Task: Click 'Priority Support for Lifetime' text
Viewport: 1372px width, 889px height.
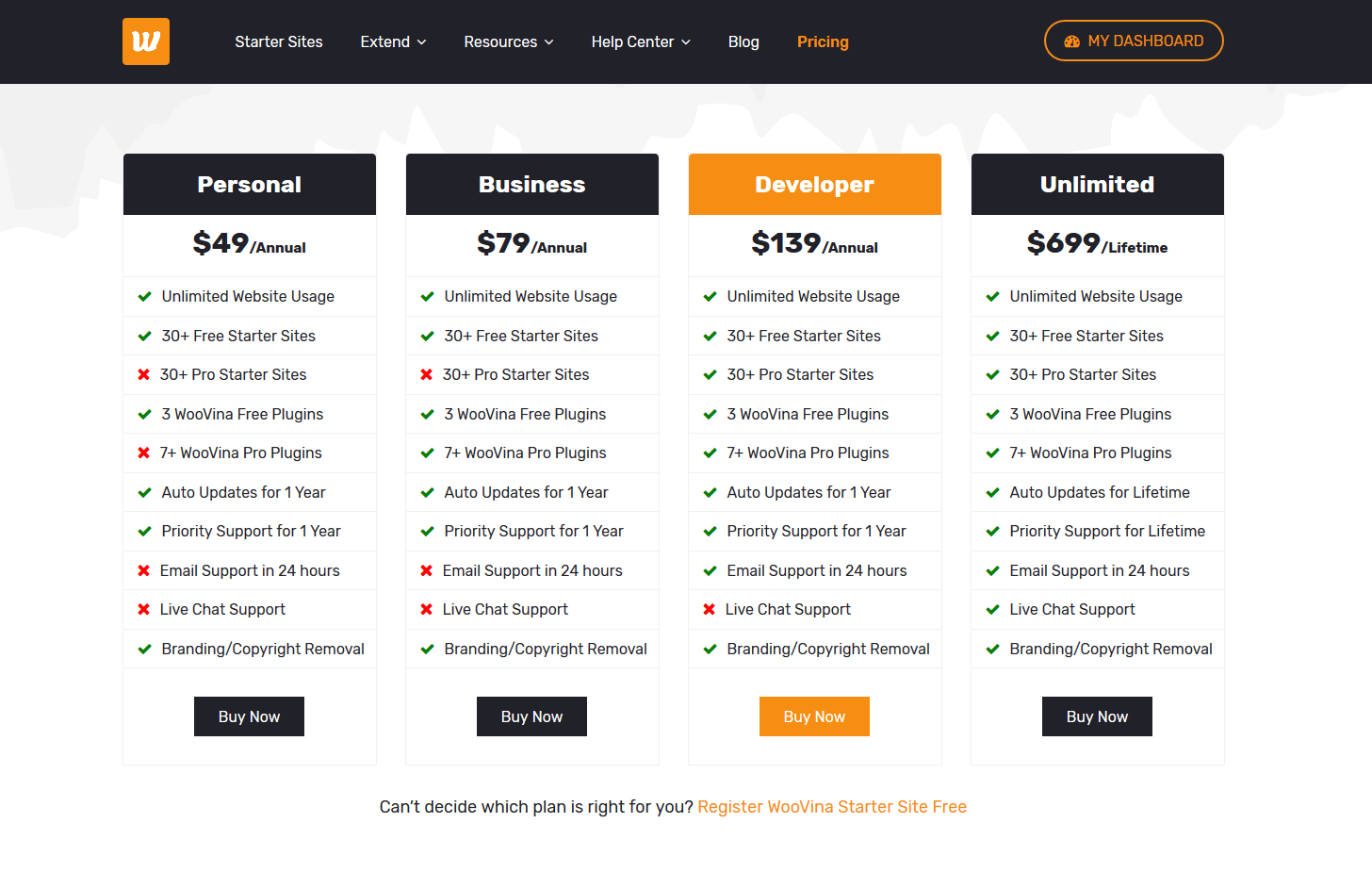Action: pyautogui.click(x=1107, y=531)
